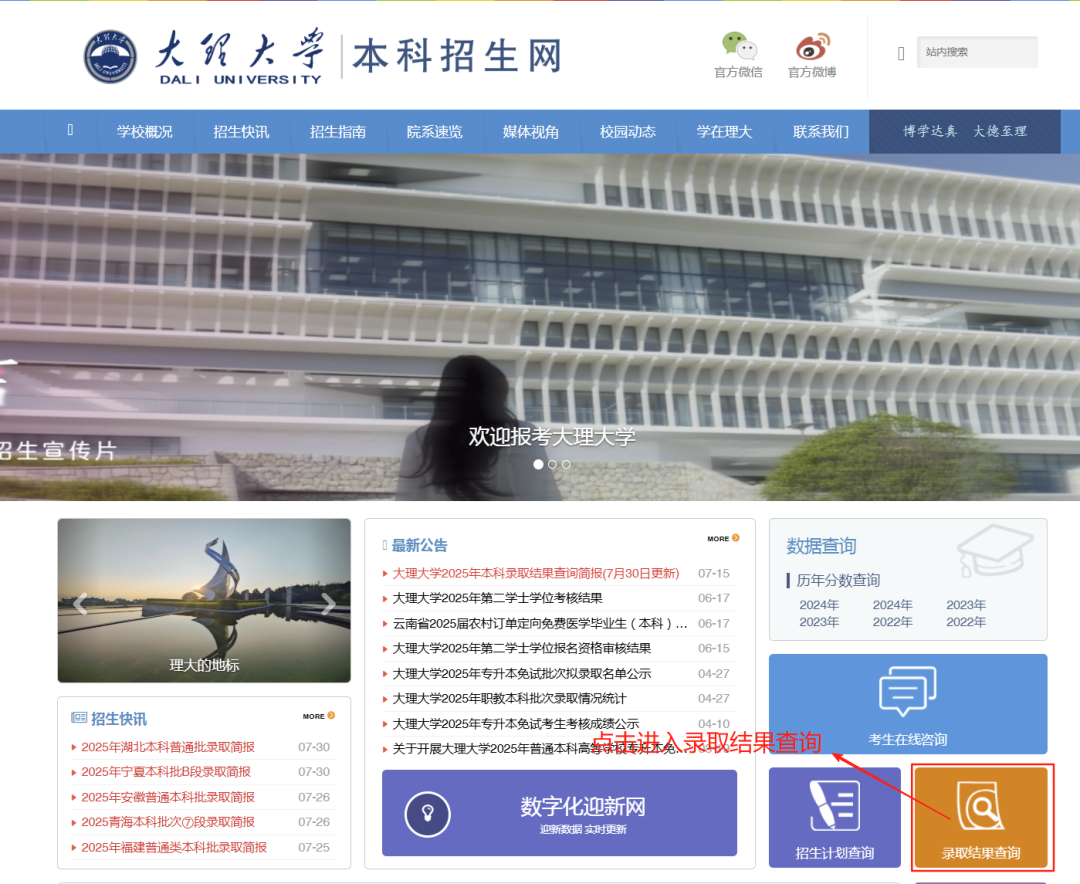The width and height of the screenshot is (1080, 884).
Task: Click the left carousel arrow on 理大的地标
Action: 80,601
